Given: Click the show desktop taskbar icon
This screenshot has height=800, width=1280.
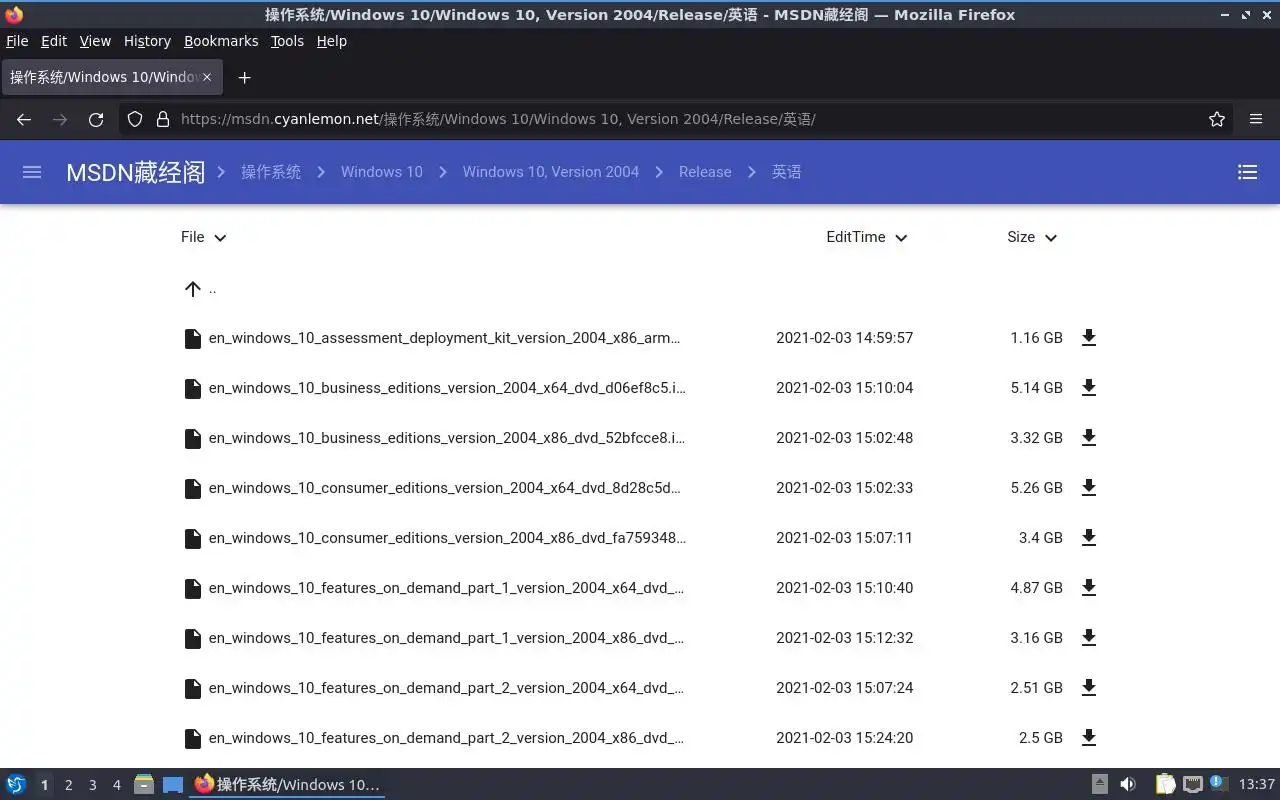Looking at the screenshot, I should click(x=173, y=785).
